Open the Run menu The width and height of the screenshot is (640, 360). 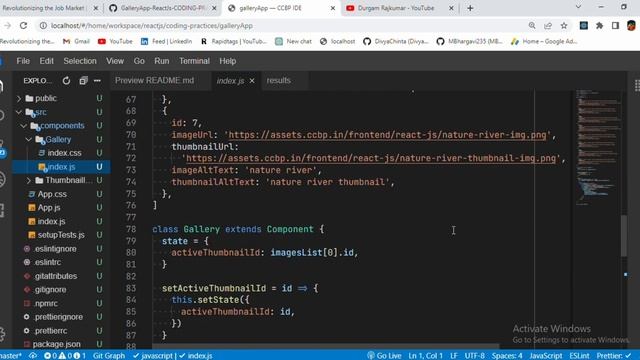(162, 61)
